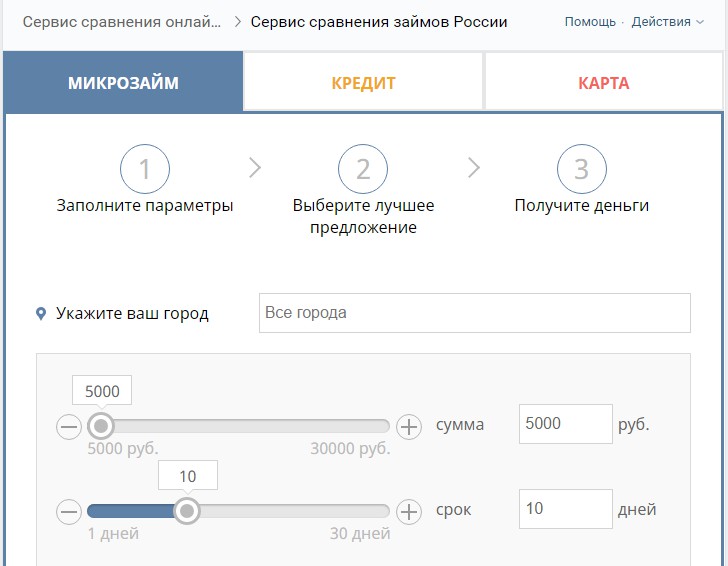728x566 pixels.
Task: Click the city location pin icon
Action: tap(41, 314)
